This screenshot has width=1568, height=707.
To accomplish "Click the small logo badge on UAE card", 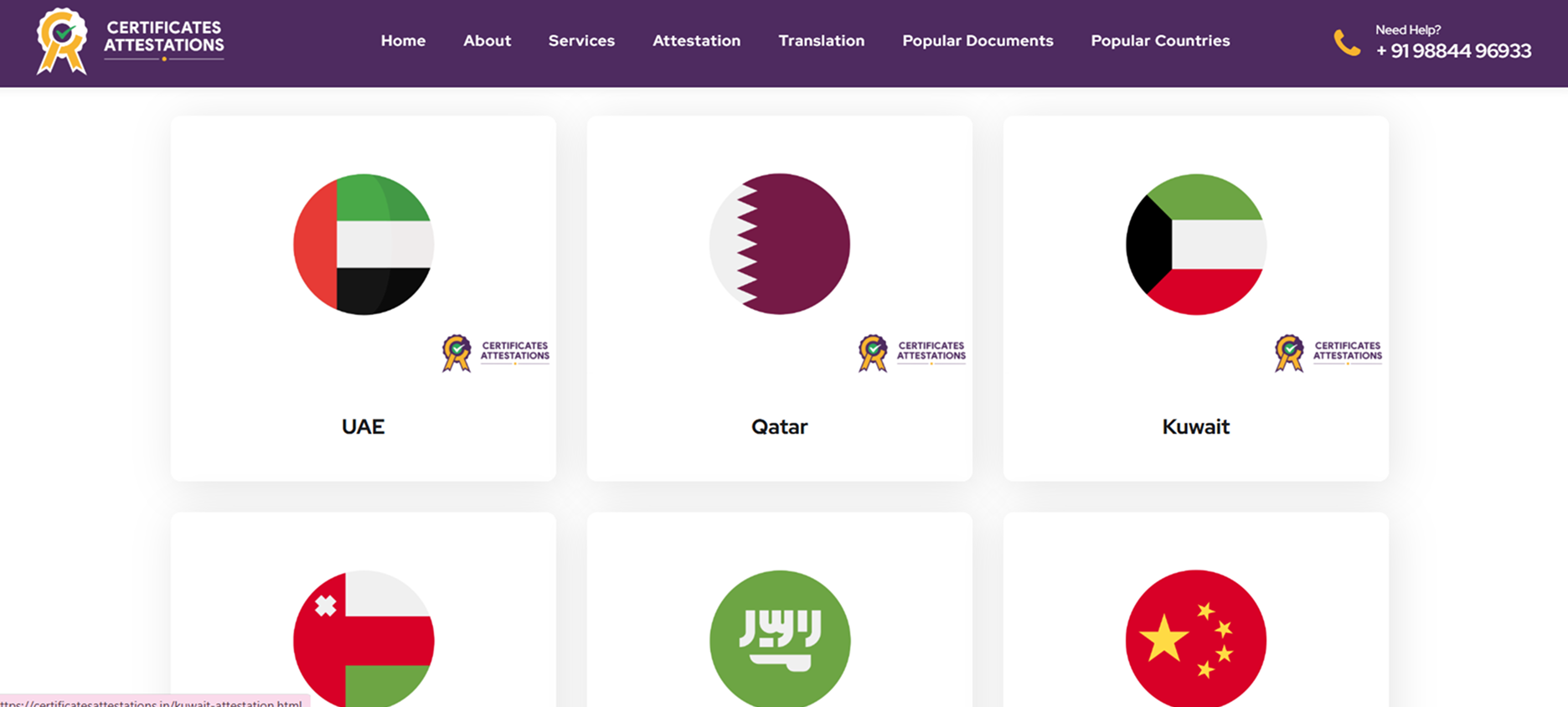I will point(495,353).
